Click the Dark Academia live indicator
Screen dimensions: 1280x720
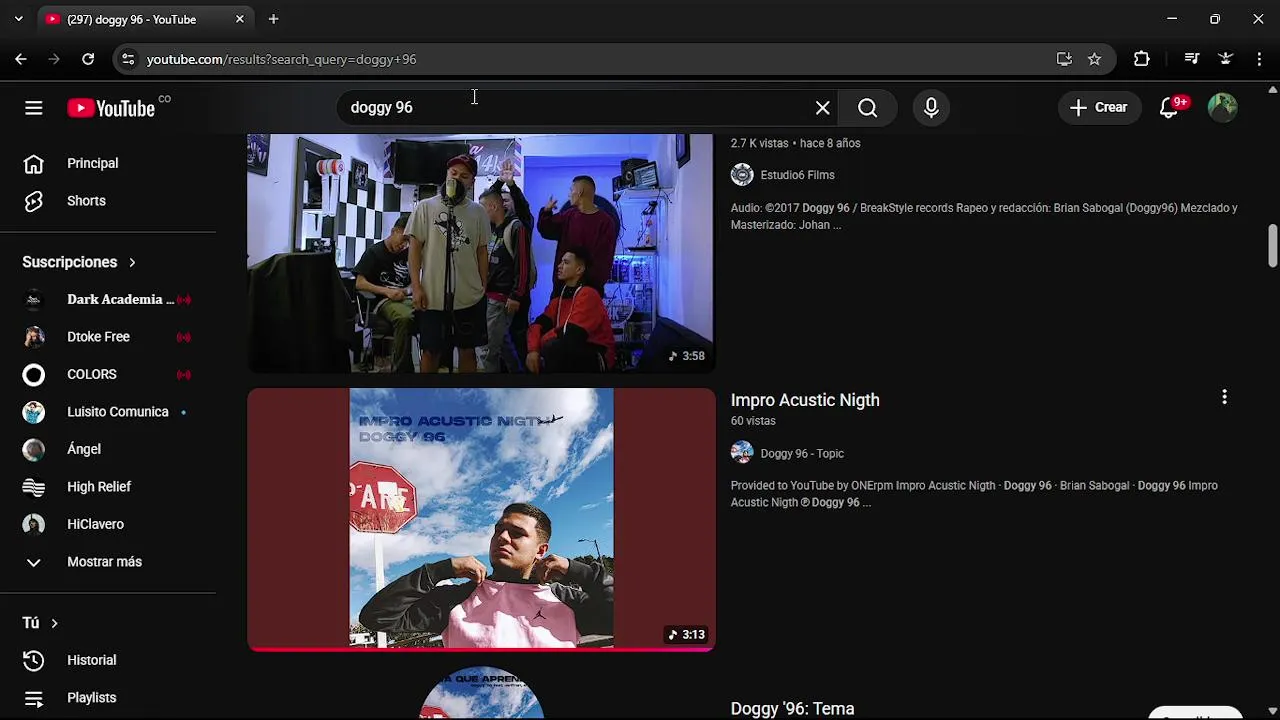[x=183, y=299]
